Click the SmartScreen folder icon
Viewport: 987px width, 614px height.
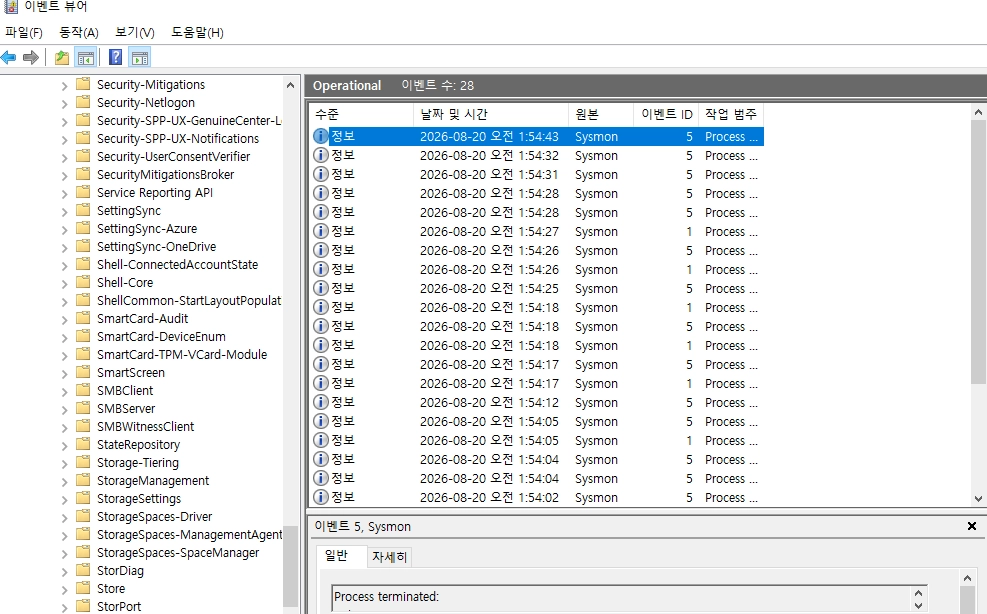click(83, 372)
